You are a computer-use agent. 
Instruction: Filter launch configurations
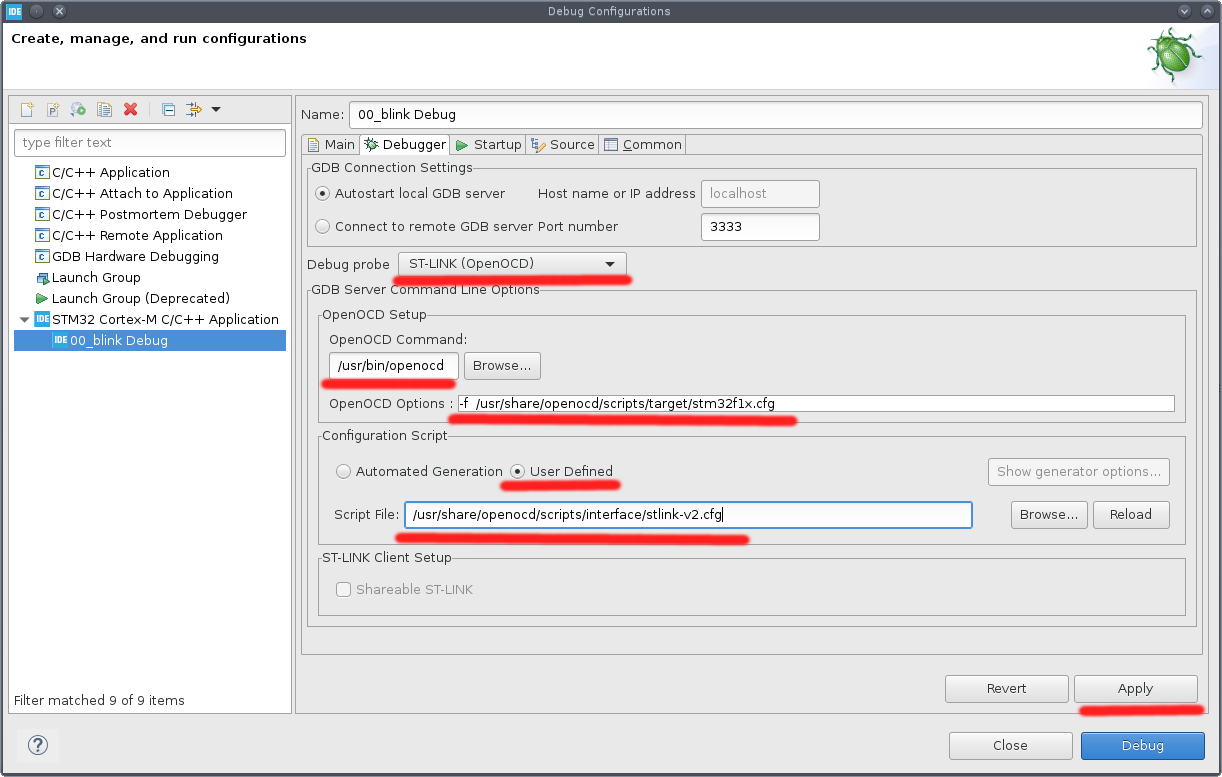tap(150, 143)
